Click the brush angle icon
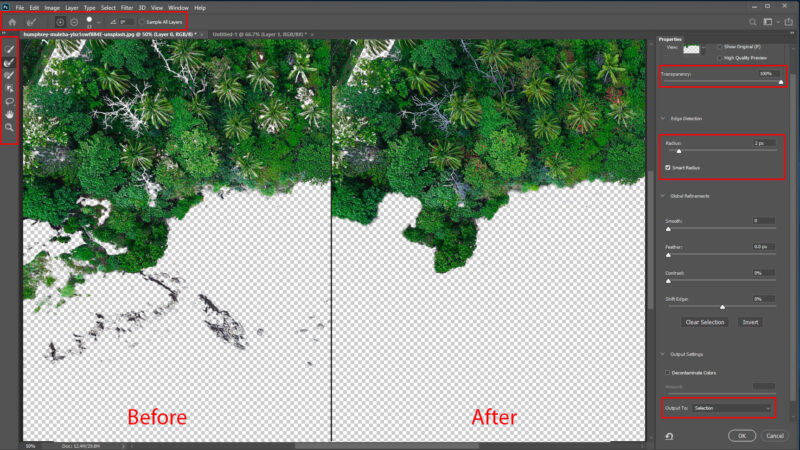Image resolution: width=800 pixels, height=450 pixels. click(113, 22)
